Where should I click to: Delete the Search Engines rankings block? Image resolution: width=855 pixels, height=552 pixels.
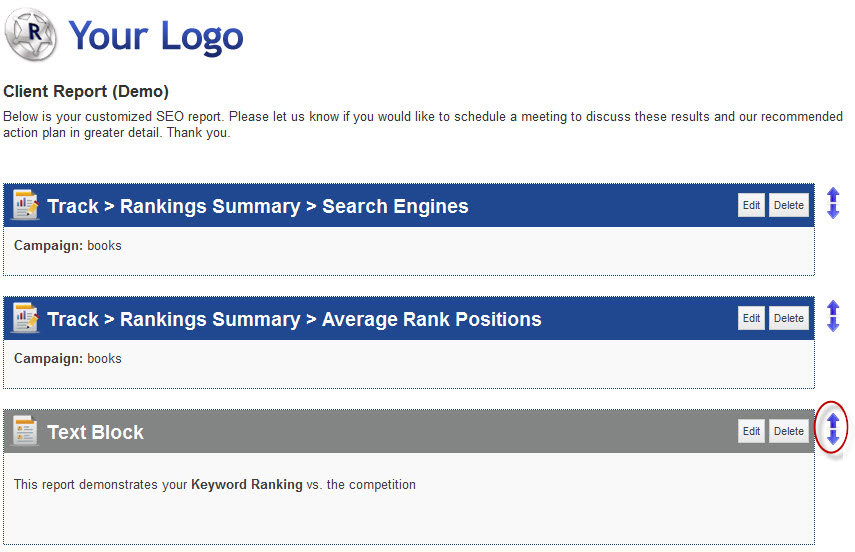[788, 205]
